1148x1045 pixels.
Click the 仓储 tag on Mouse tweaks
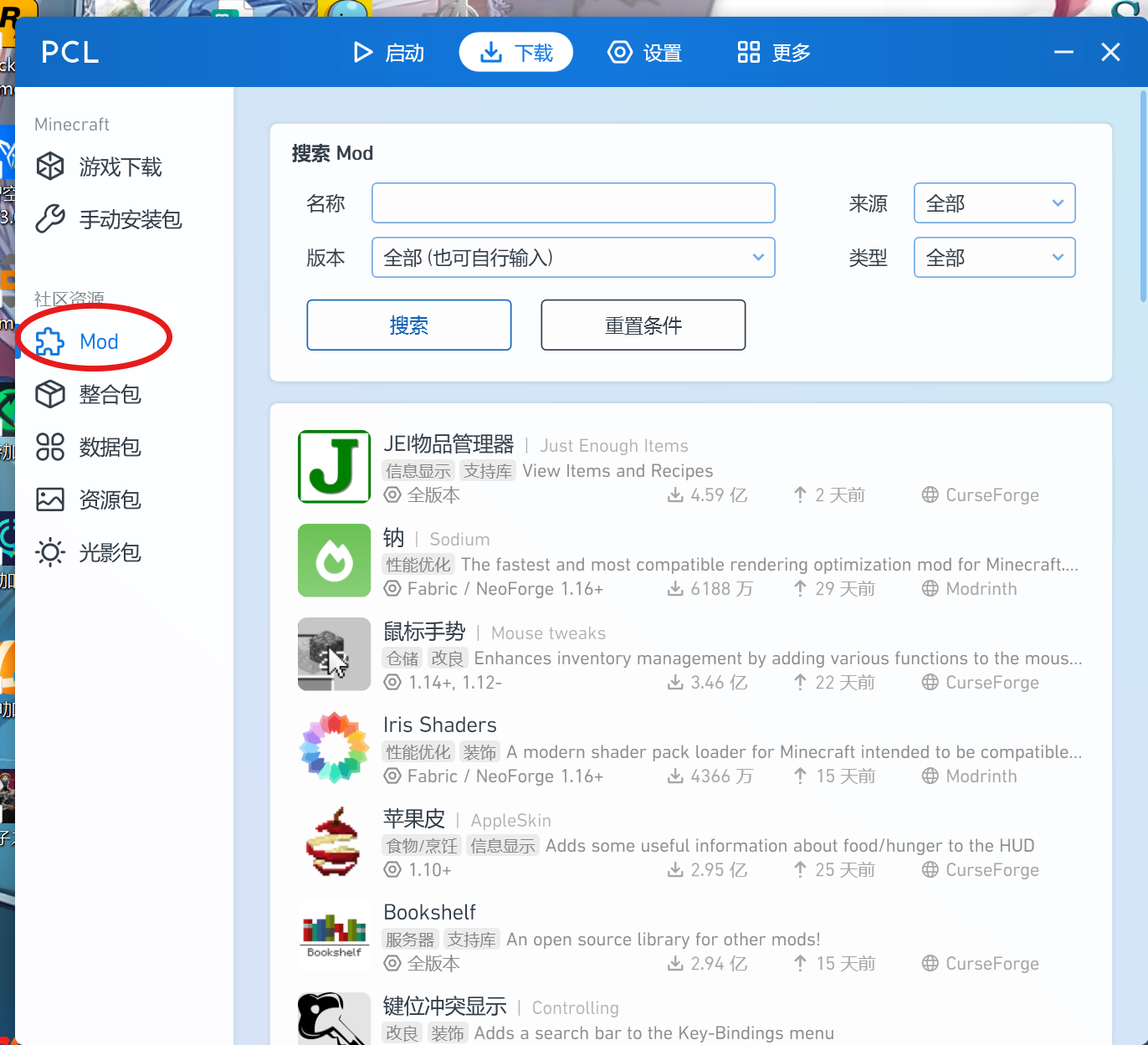pyautogui.click(x=402, y=658)
